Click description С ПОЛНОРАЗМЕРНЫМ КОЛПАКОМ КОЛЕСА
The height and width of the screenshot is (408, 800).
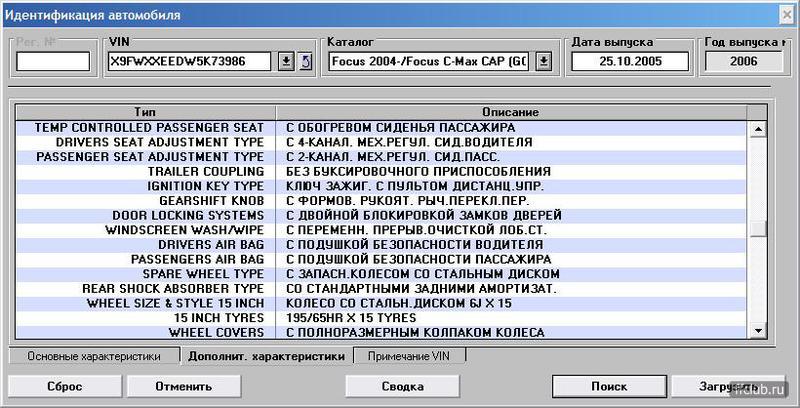pos(415,333)
